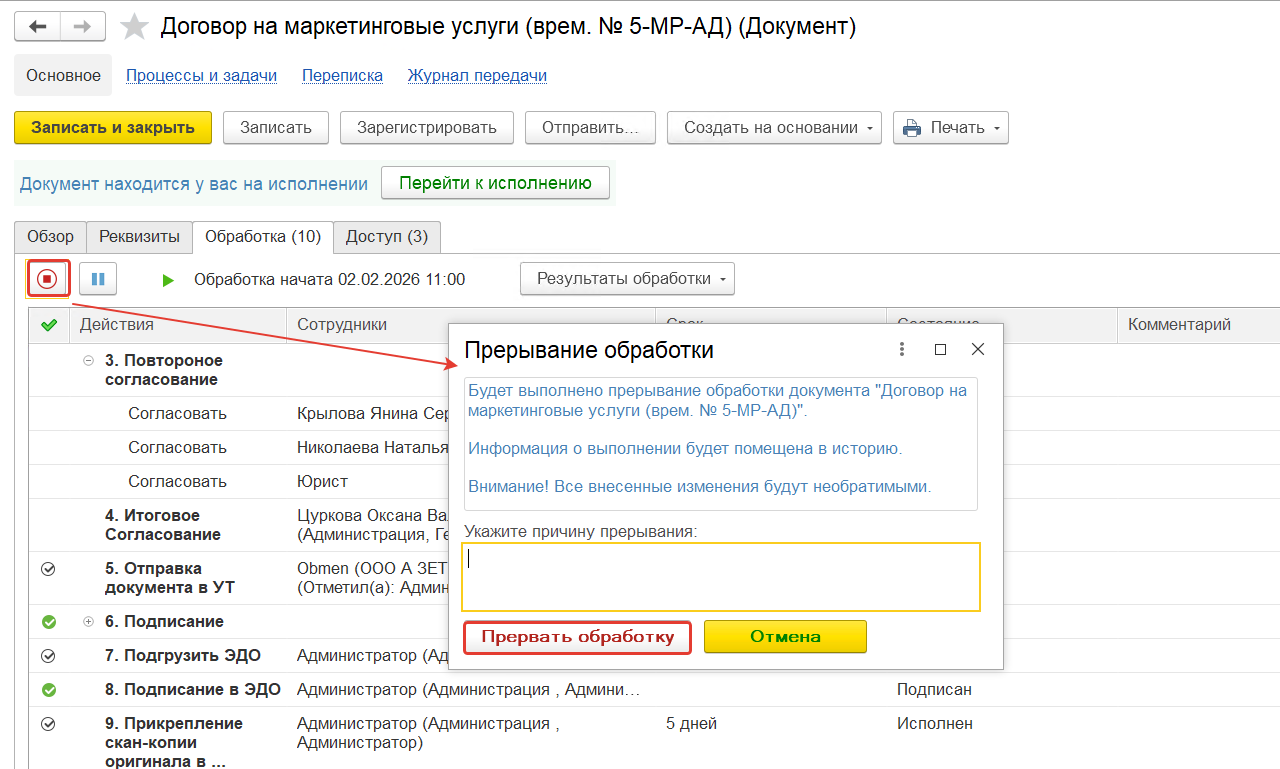Click the green checkmark column header icon
This screenshot has width=1280, height=769.
tap(48, 325)
